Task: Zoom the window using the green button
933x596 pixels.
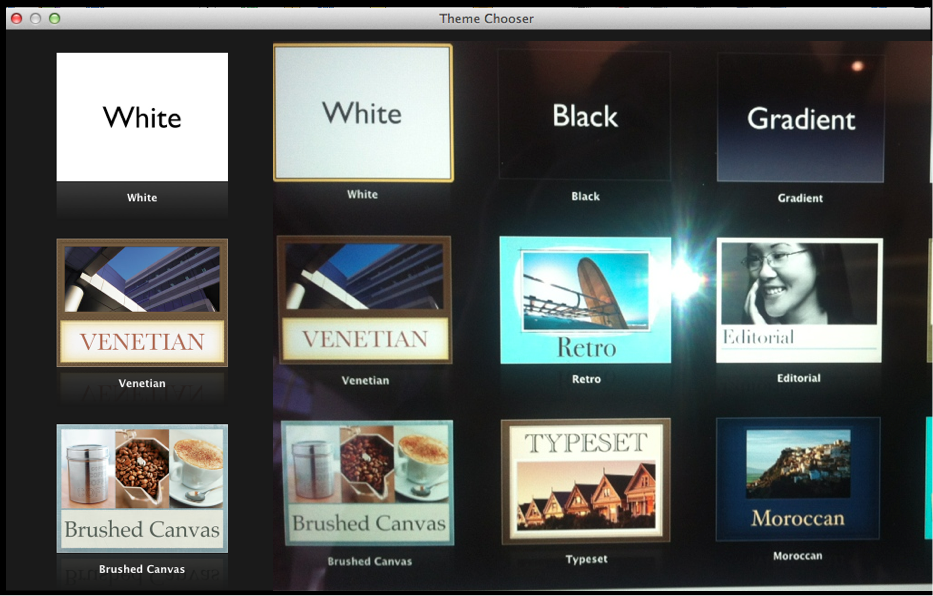Action: coord(54,18)
